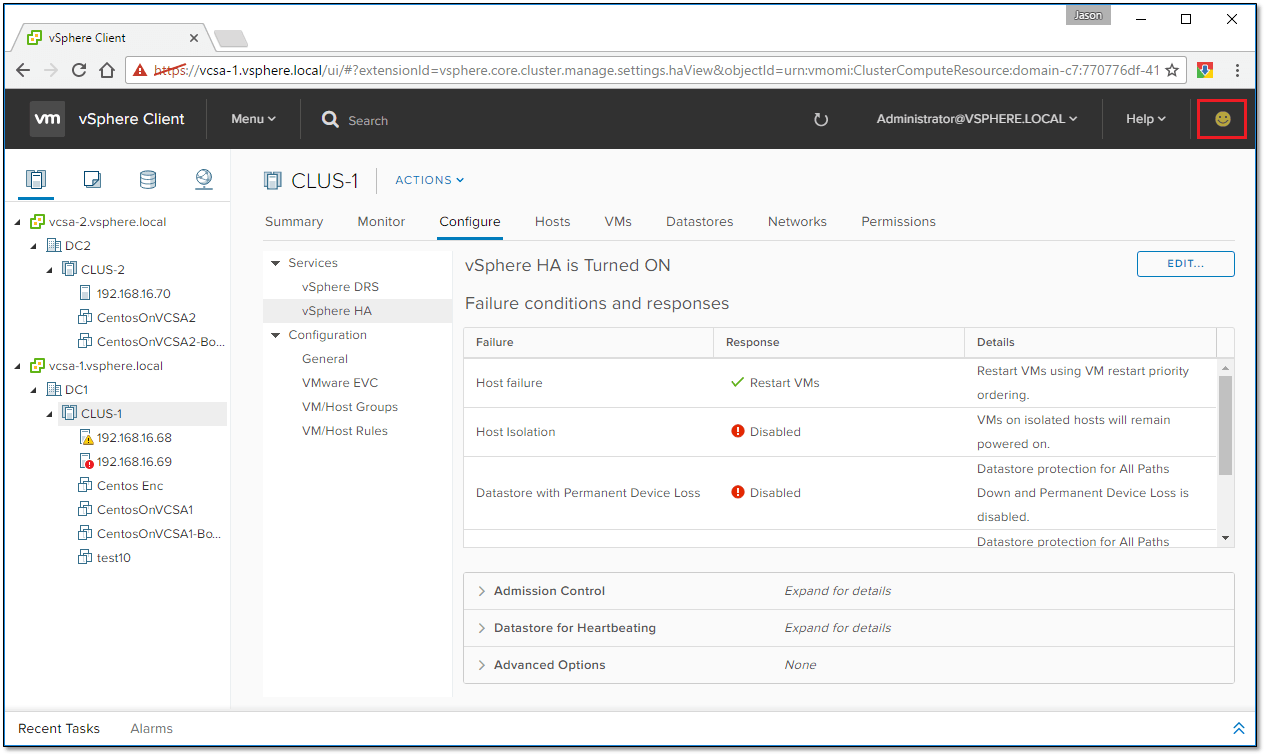Select vSphere DRS in settings list
This screenshot has height=756, width=1266.
click(340, 287)
